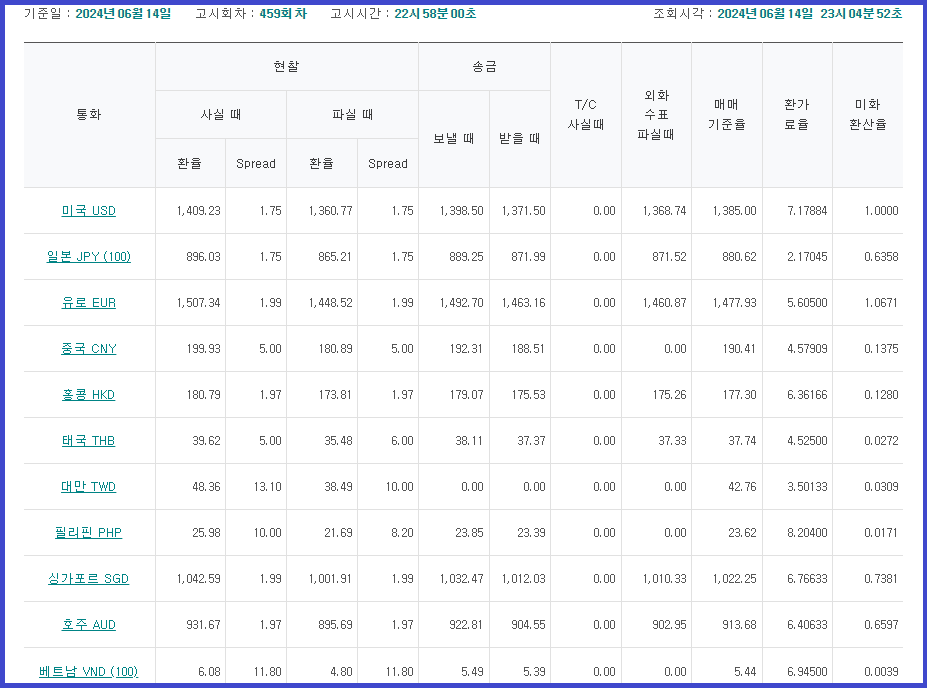Open the 싱가포르 SGD currency link
The width and height of the screenshot is (927, 688).
tap(89, 579)
